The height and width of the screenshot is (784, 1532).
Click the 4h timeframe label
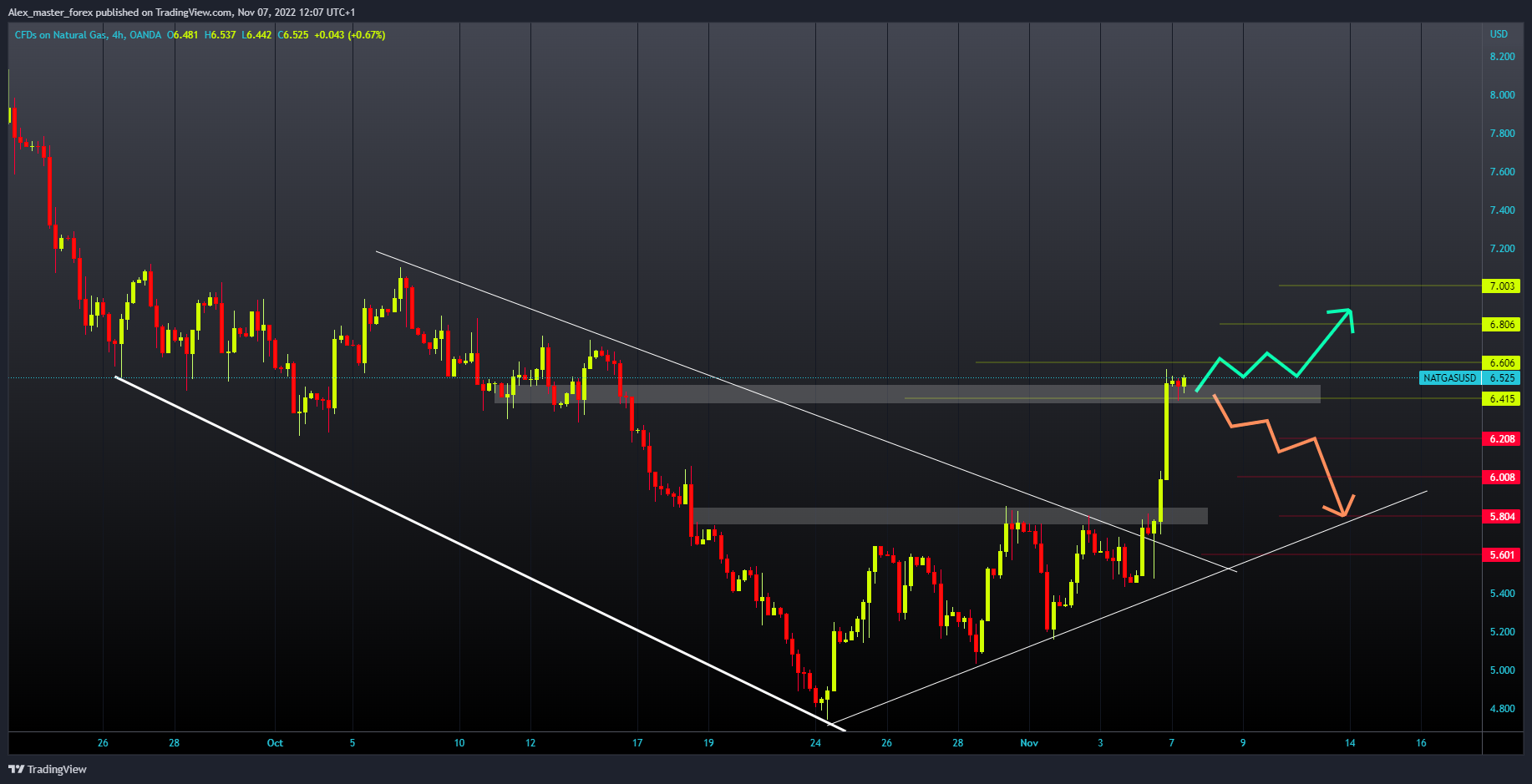119,35
